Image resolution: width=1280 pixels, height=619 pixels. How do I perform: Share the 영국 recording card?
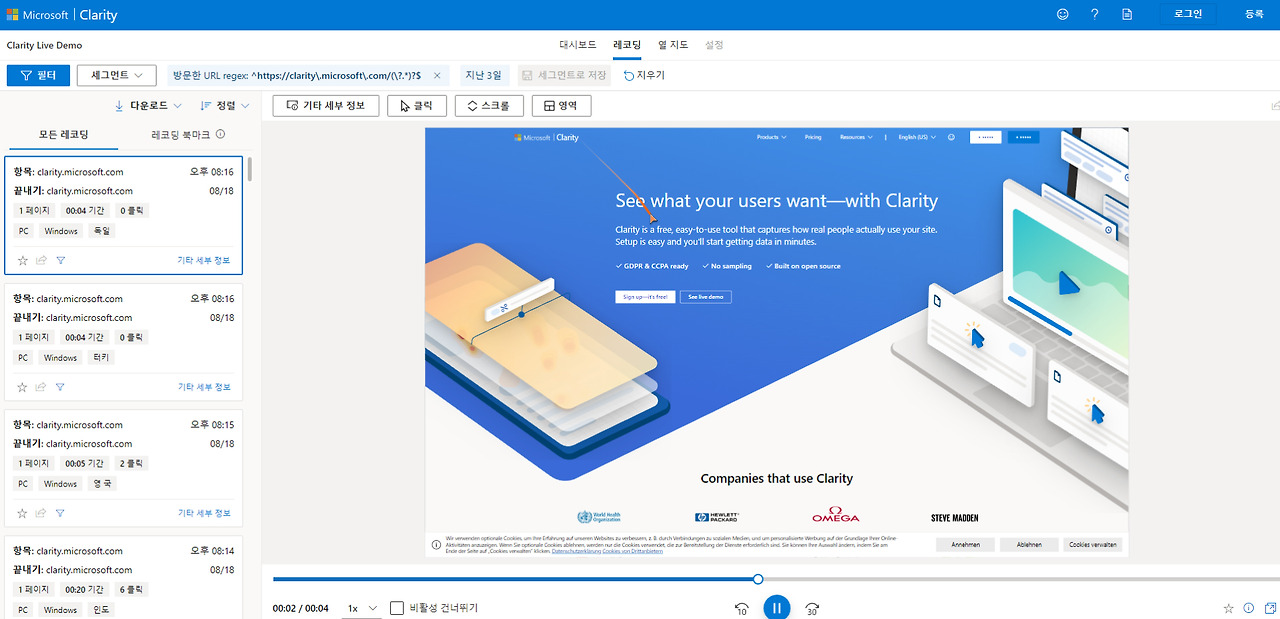click(x=41, y=513)
